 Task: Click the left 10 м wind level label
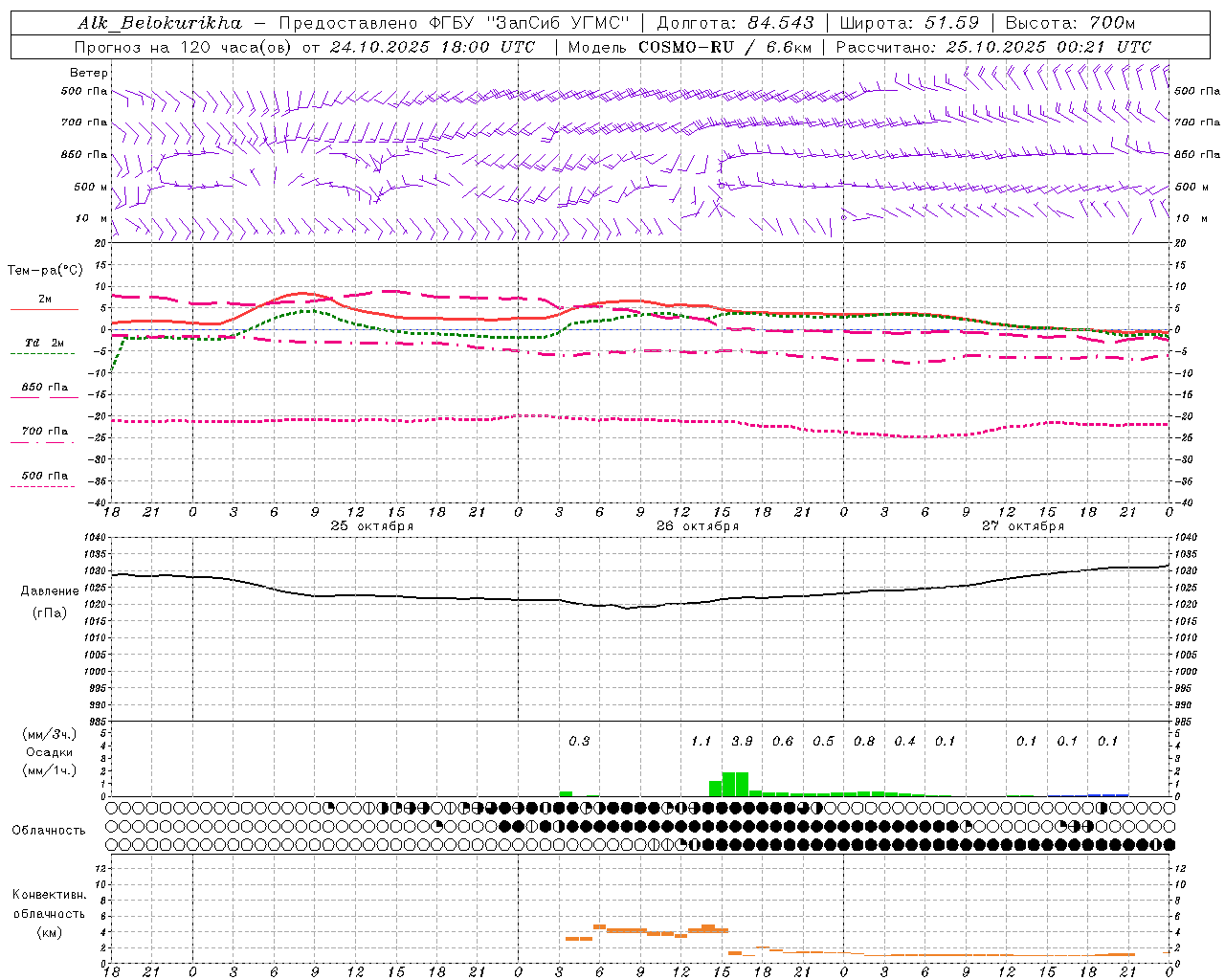click(92, 218)
